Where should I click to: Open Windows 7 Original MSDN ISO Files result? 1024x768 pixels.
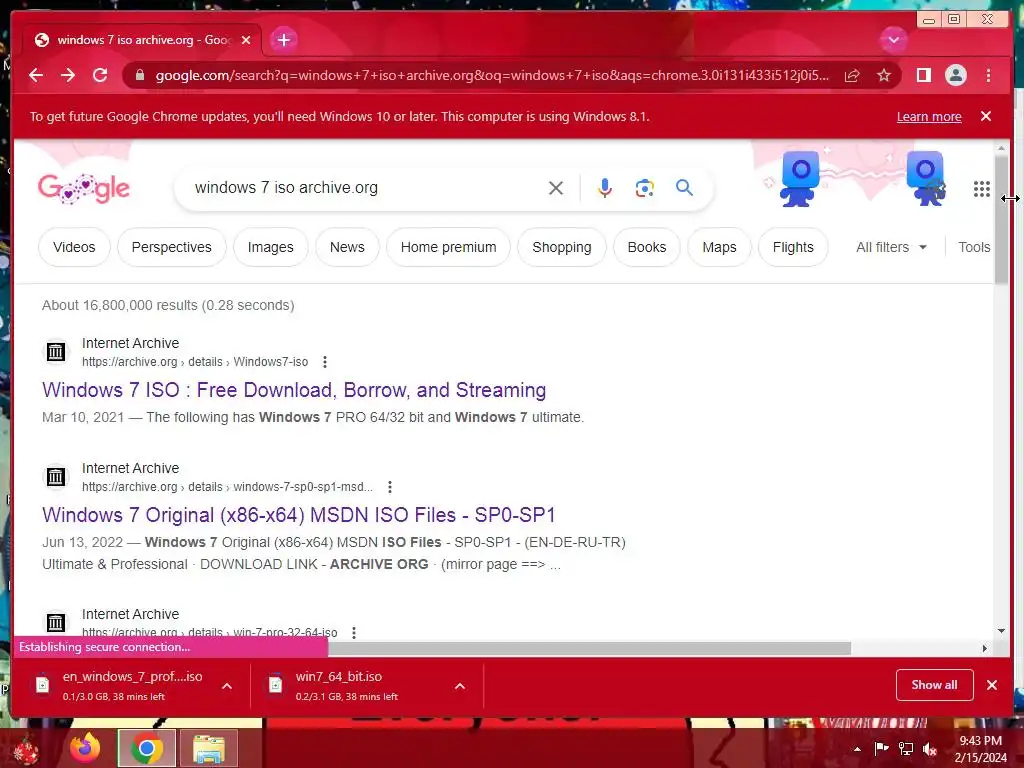[x=298, y=515]
